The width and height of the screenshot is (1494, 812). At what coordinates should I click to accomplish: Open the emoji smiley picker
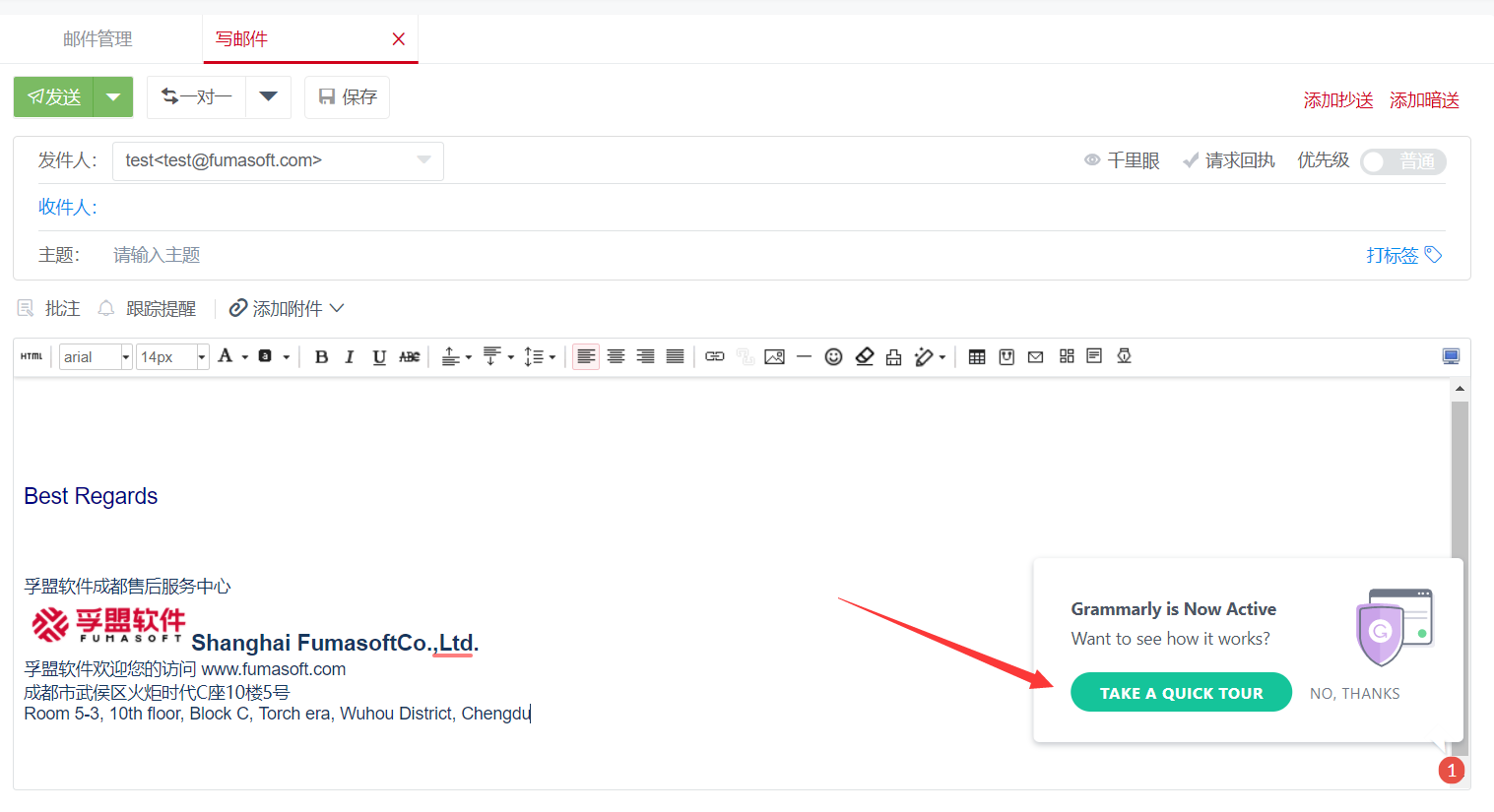[x=833, y=356]
